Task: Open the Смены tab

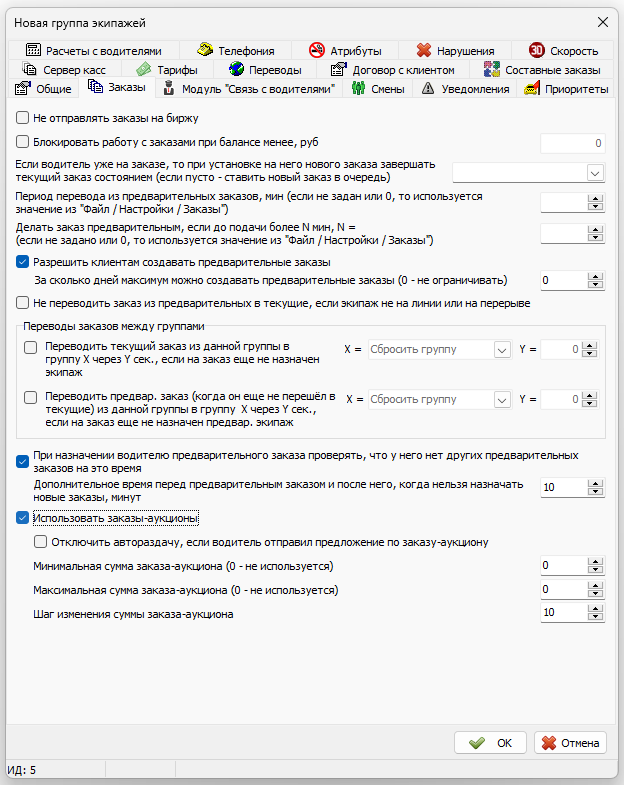Action: tap(379, 89)
